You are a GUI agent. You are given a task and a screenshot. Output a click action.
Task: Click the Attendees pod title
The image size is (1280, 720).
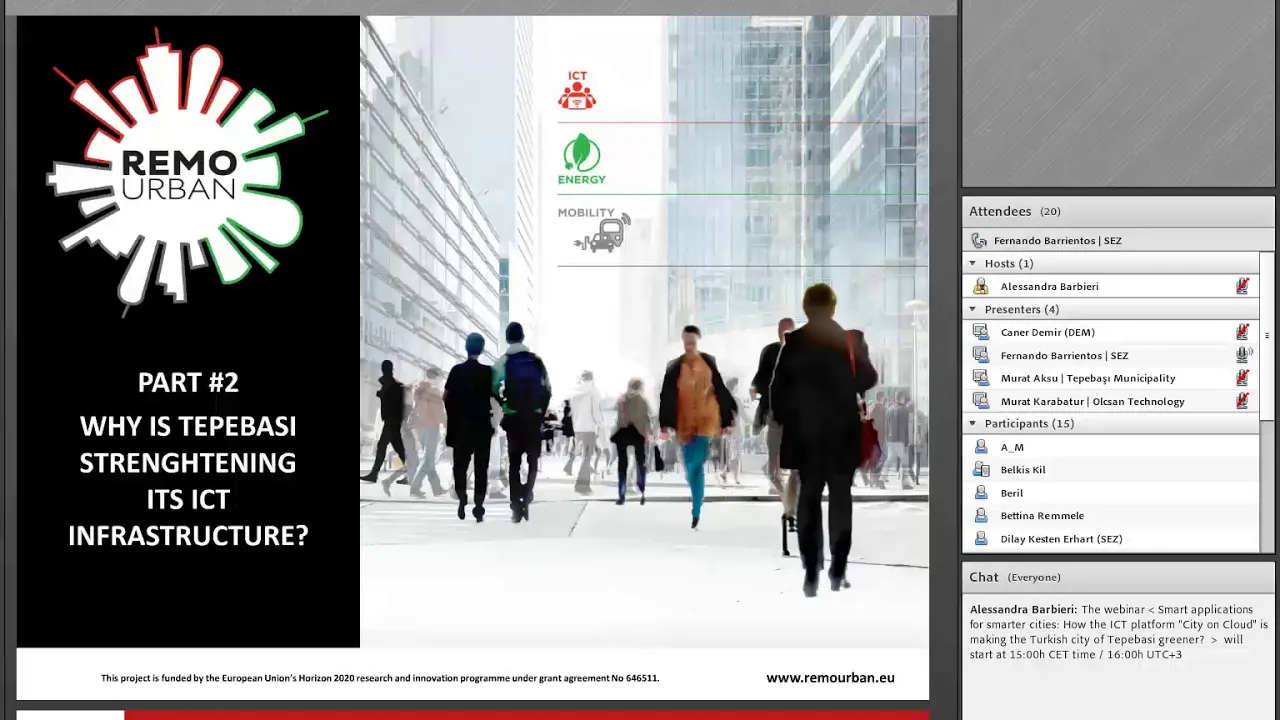(1000, 212)
